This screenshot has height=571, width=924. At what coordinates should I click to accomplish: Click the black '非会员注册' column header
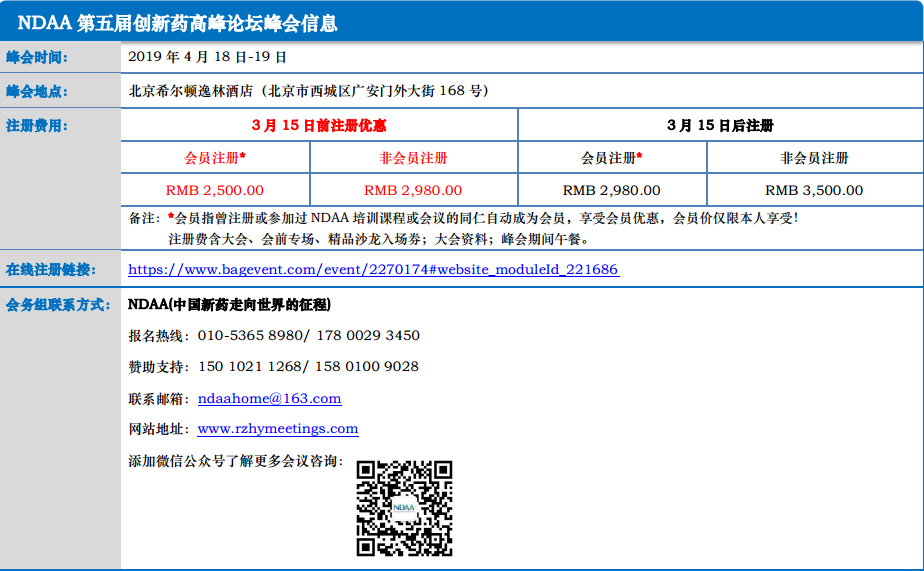point(814,158)
